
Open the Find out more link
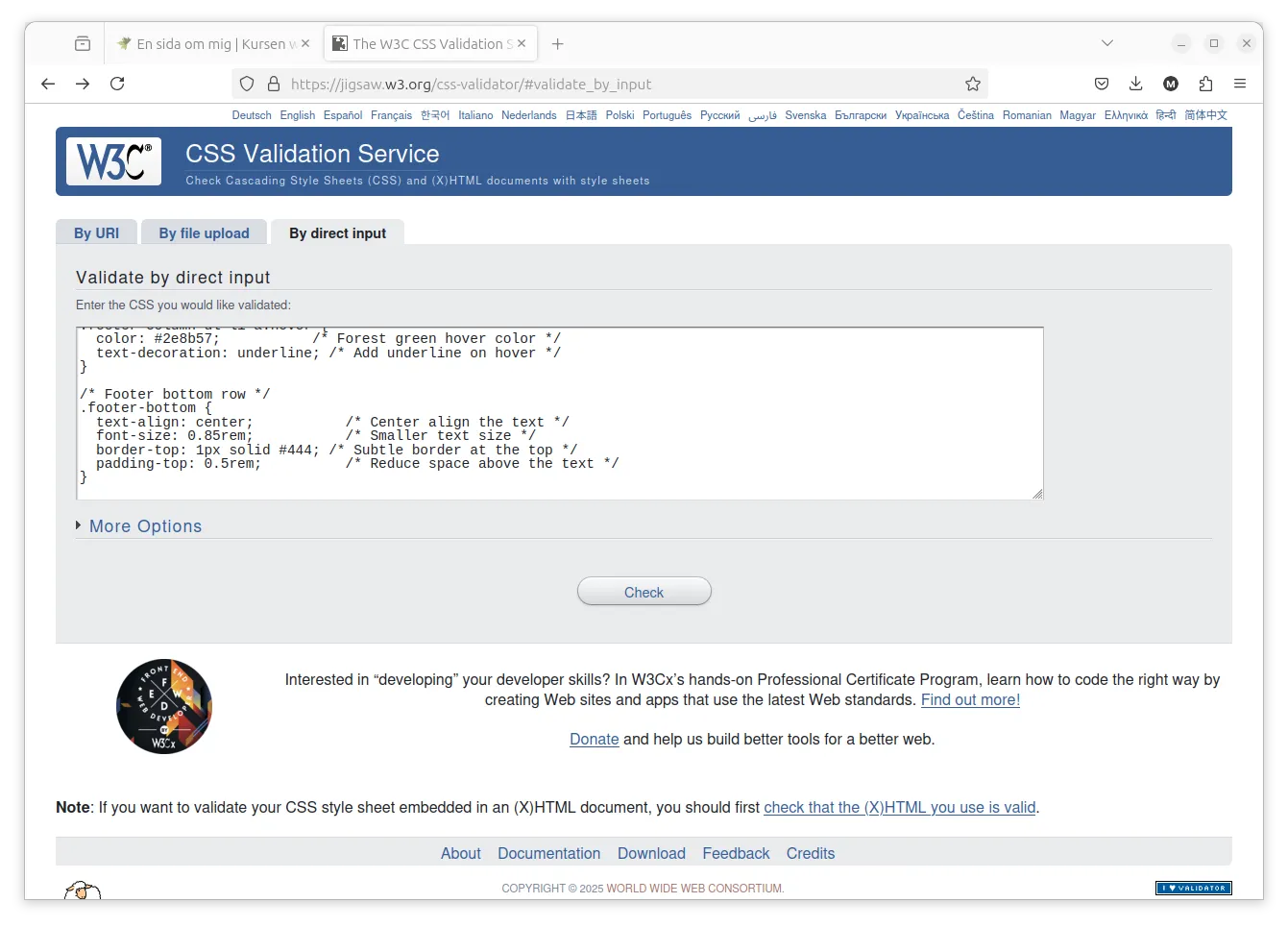click(970, 699)
